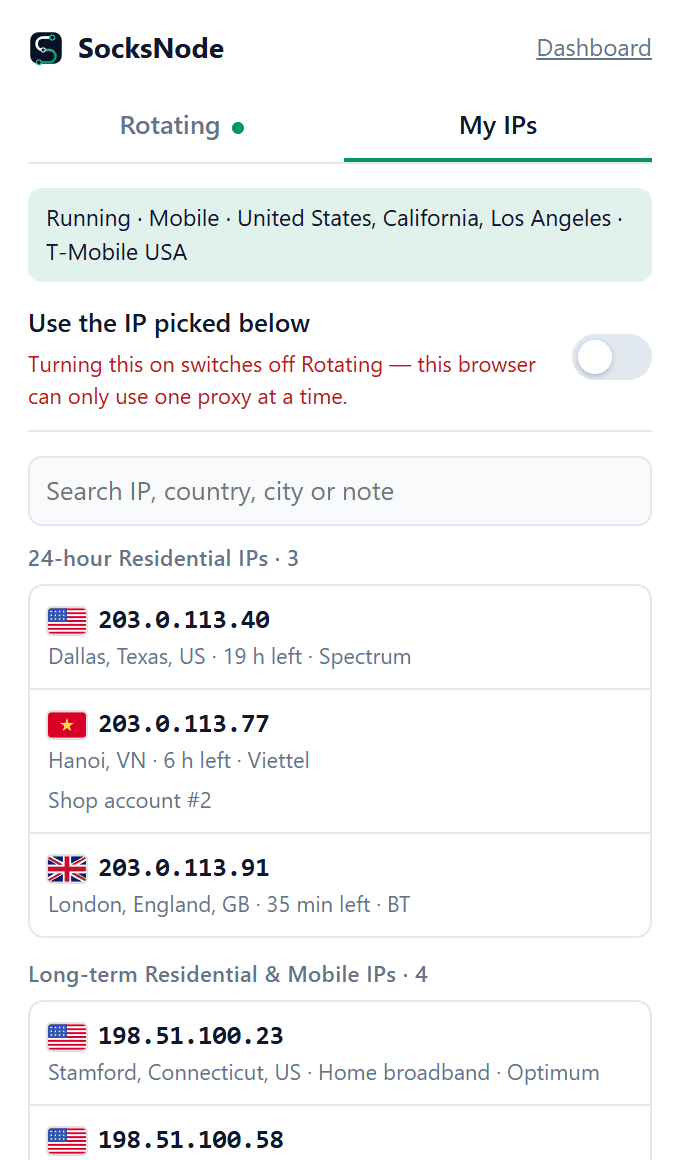This screenshot has width=680, height=1160.
Task: Click the Shop account #2 note
Action: click(129, 800)
